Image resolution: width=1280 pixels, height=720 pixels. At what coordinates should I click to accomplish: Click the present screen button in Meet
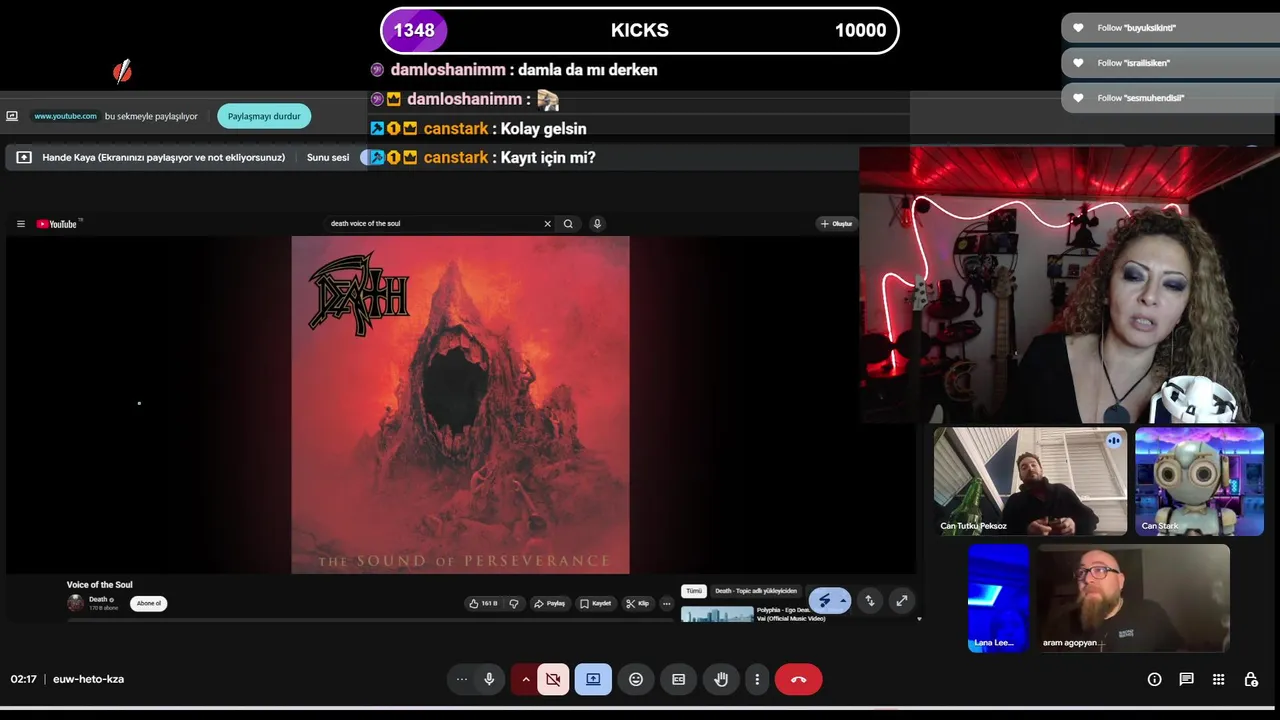pos(593,679)
